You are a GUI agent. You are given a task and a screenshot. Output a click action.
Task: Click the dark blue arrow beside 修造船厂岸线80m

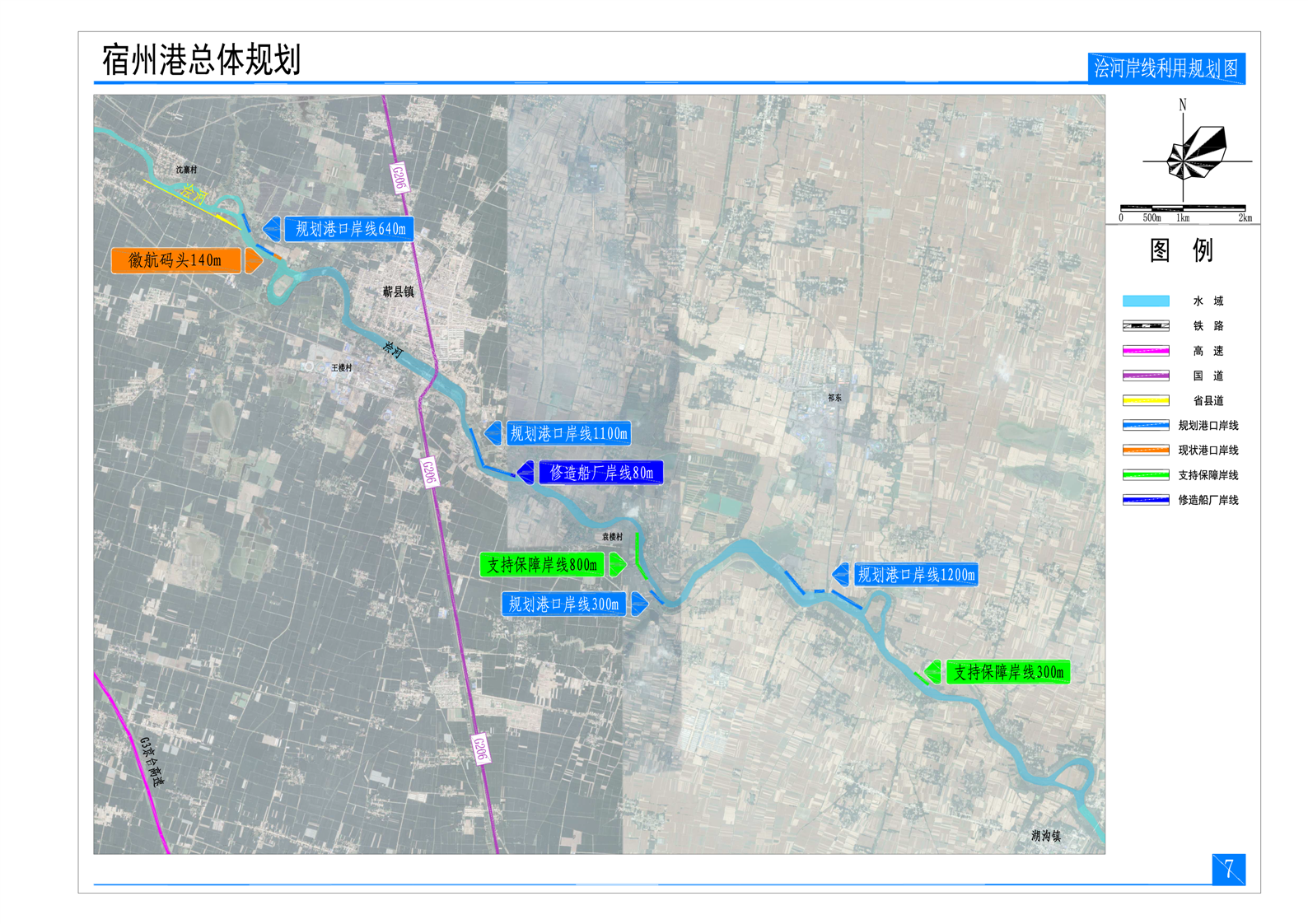(525, 473)
